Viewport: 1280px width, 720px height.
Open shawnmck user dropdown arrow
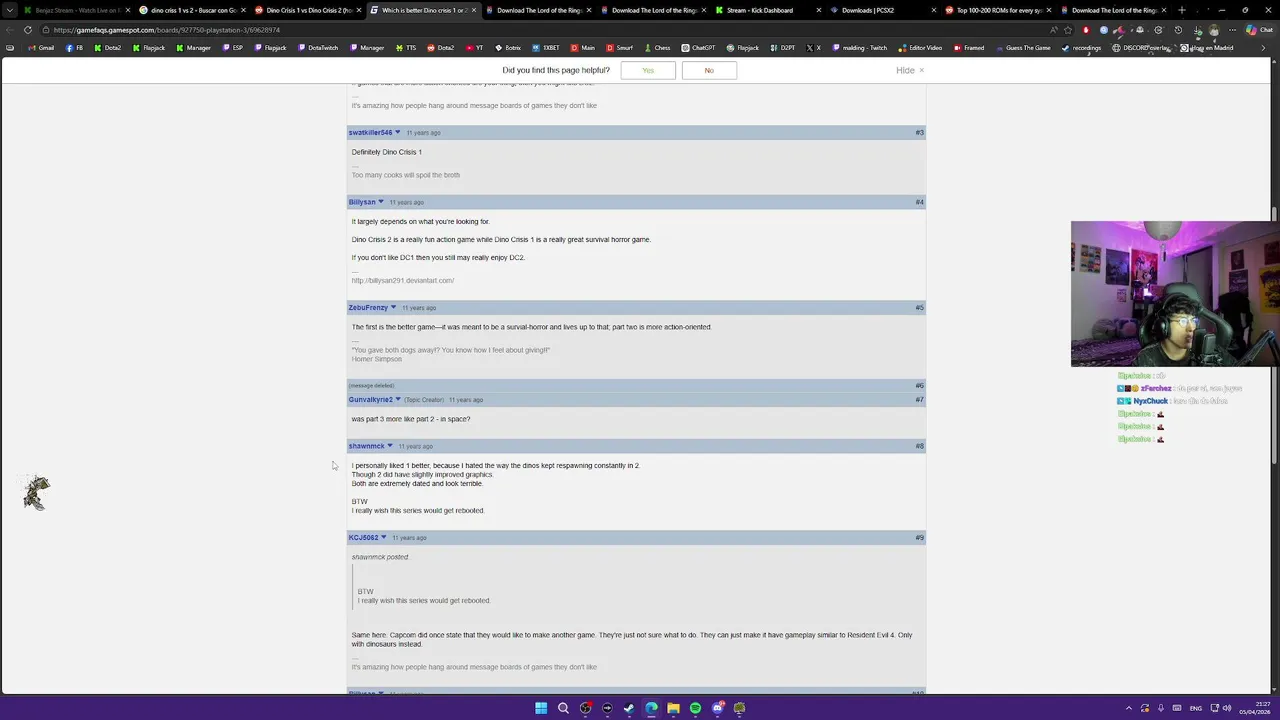point(390,446)
